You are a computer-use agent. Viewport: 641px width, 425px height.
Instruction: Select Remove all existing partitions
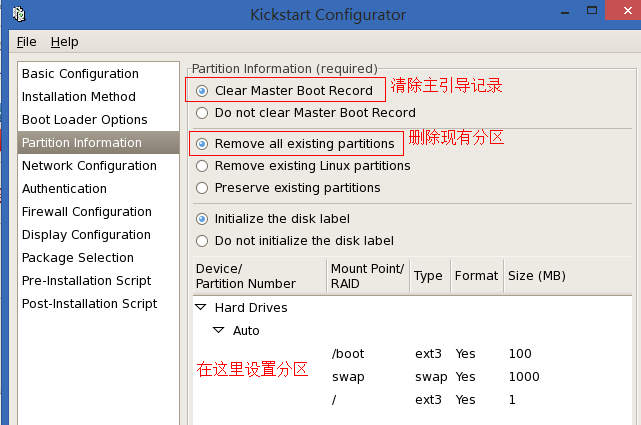[x=203, y=143]
